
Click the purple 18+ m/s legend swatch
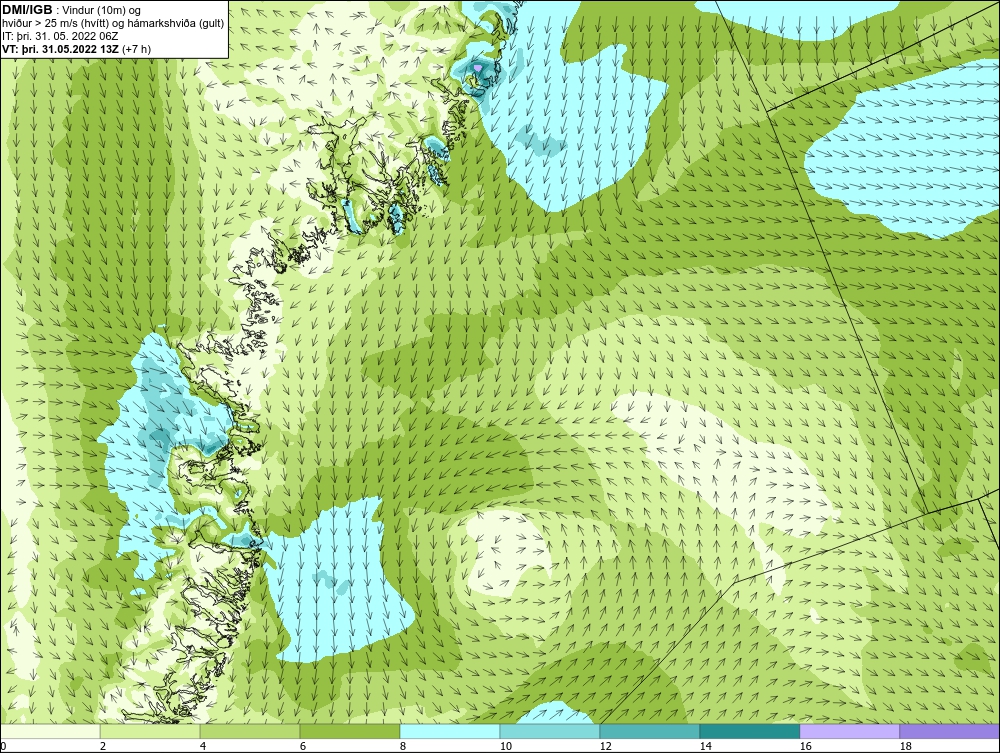pyautogui.click(x=950, y=731)
